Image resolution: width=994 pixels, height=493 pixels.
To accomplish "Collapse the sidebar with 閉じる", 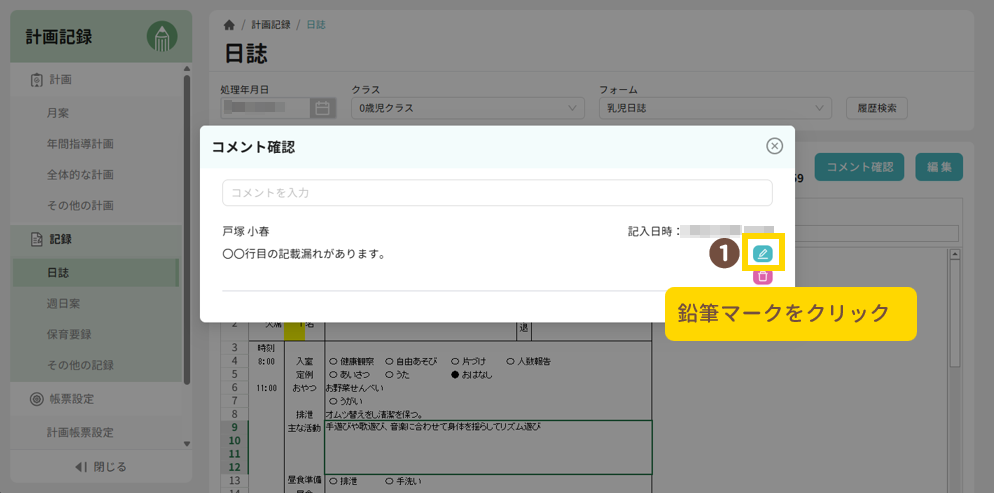I will [101, 467].
